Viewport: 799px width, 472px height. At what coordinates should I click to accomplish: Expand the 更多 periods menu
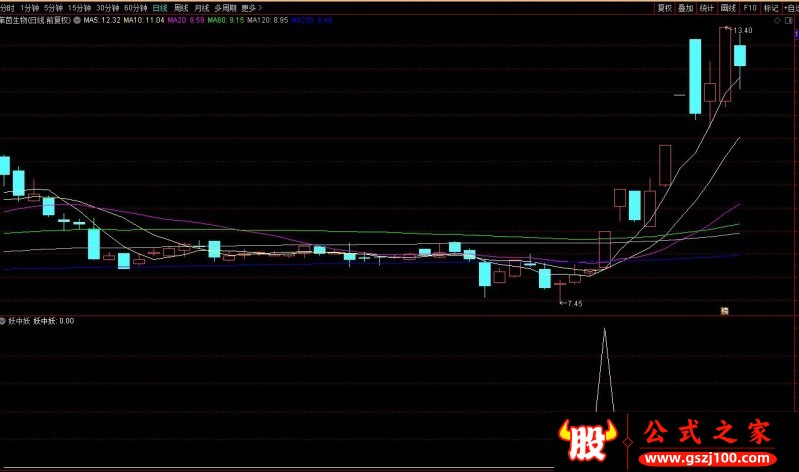251,8
